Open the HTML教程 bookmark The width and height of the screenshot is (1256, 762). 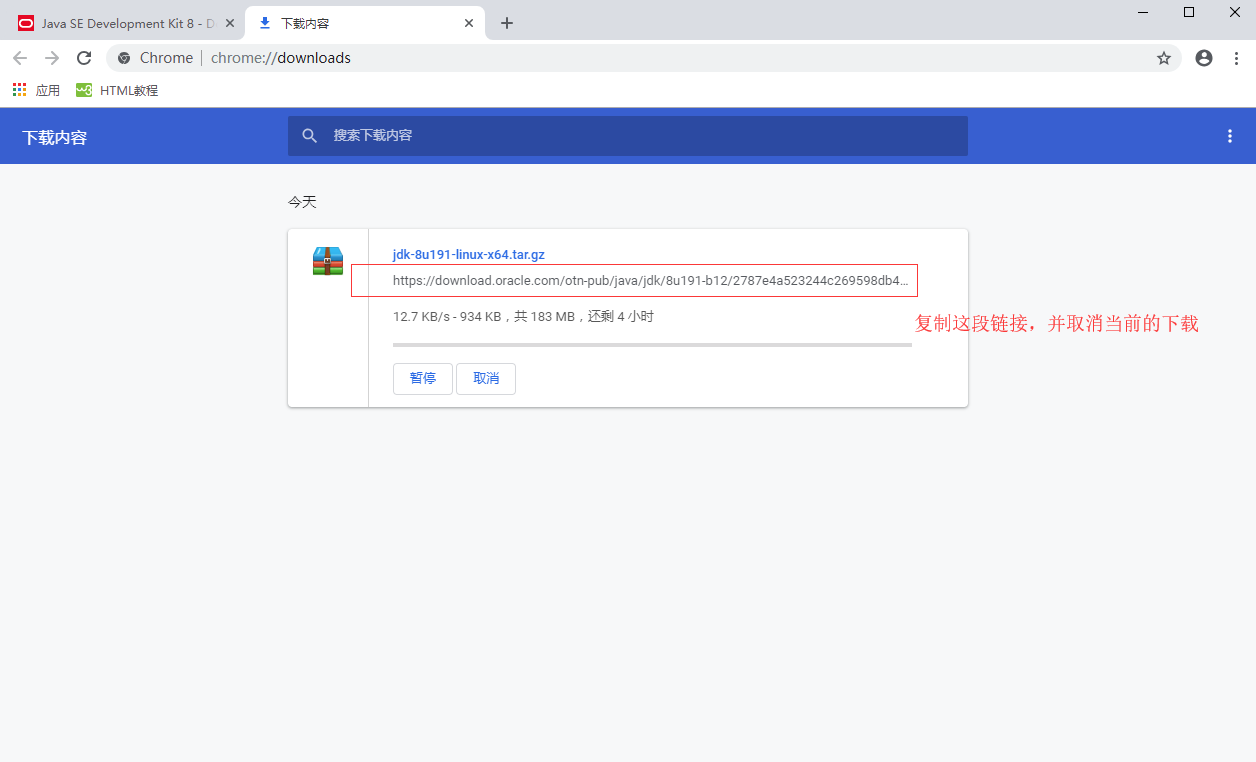117,90
